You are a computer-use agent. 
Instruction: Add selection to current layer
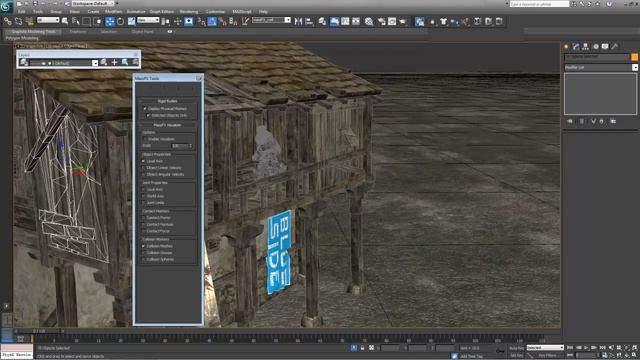coord(114,62)
